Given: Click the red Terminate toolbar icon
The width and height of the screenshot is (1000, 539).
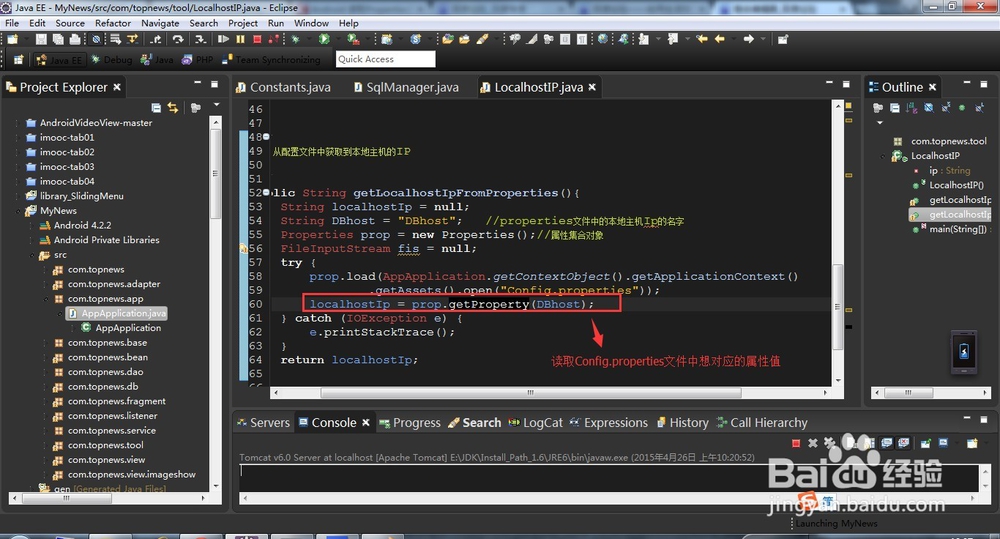Looking at the screenshot, I should (x=257, y=40).
